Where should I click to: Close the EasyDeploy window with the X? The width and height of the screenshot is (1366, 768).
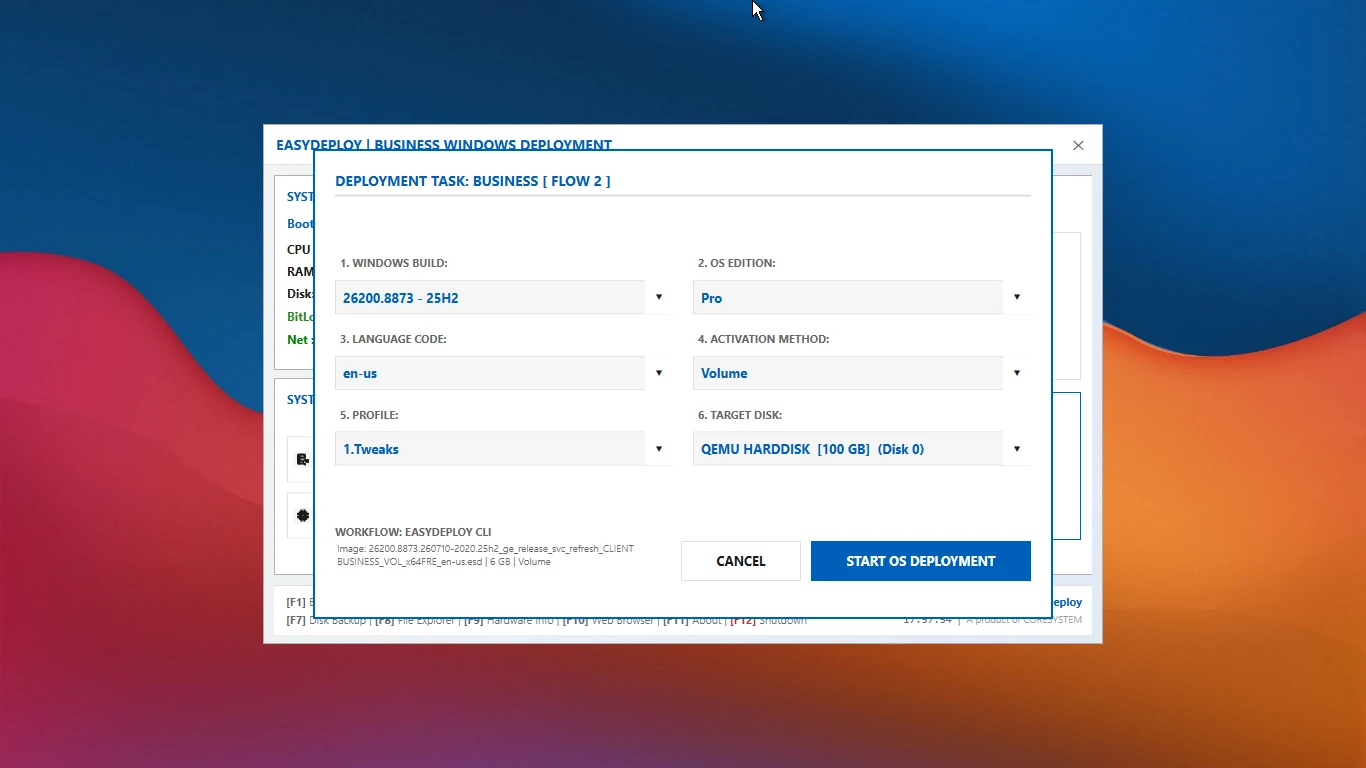click(x=1078, y=145)
